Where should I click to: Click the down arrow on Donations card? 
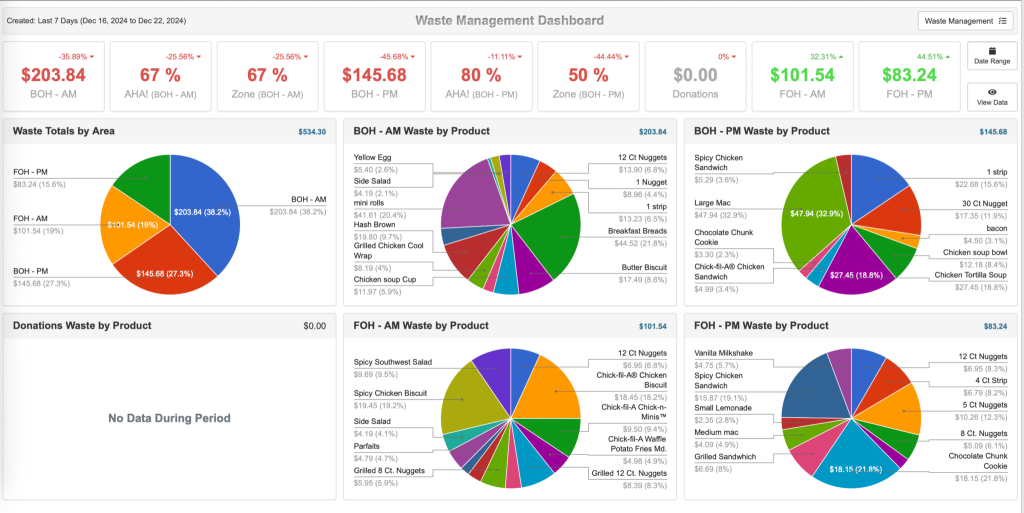coord(734,57)
